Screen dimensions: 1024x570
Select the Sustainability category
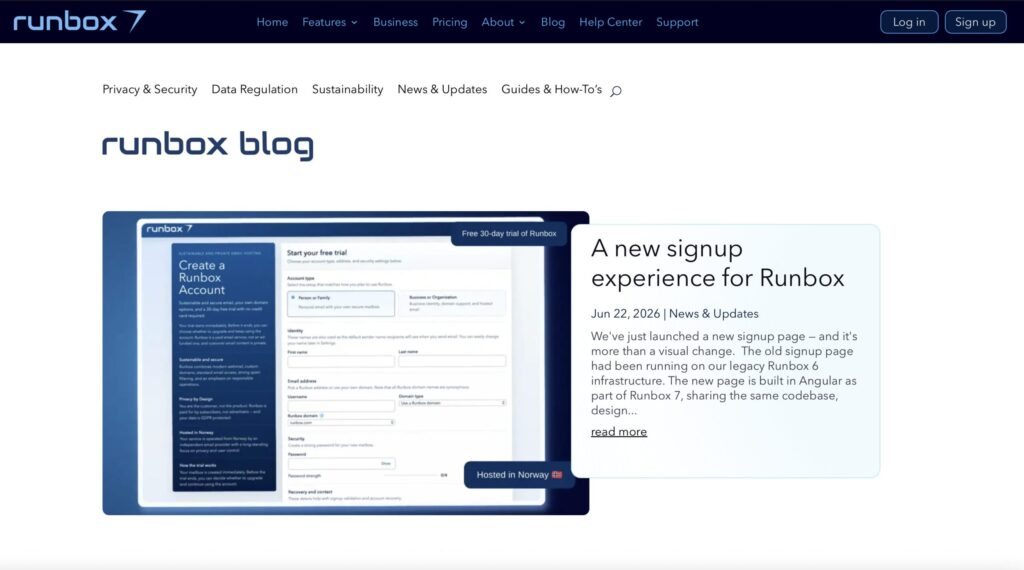(x=347, y=89)
